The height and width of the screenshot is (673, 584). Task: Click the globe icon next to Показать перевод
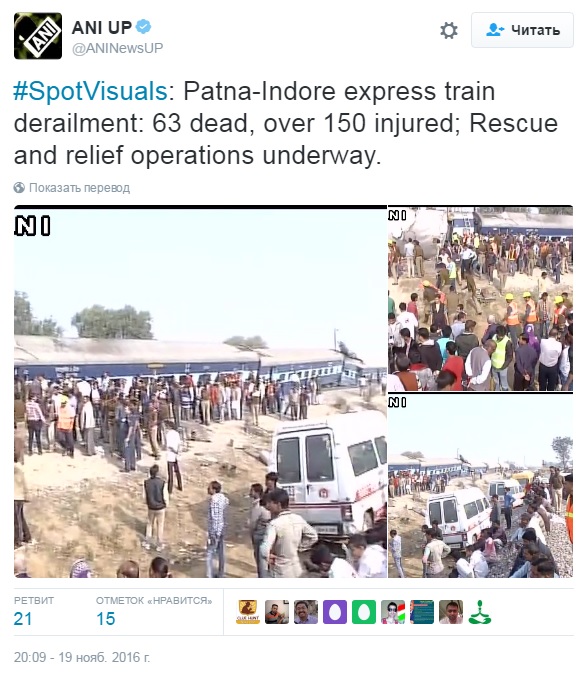point(19,188)
